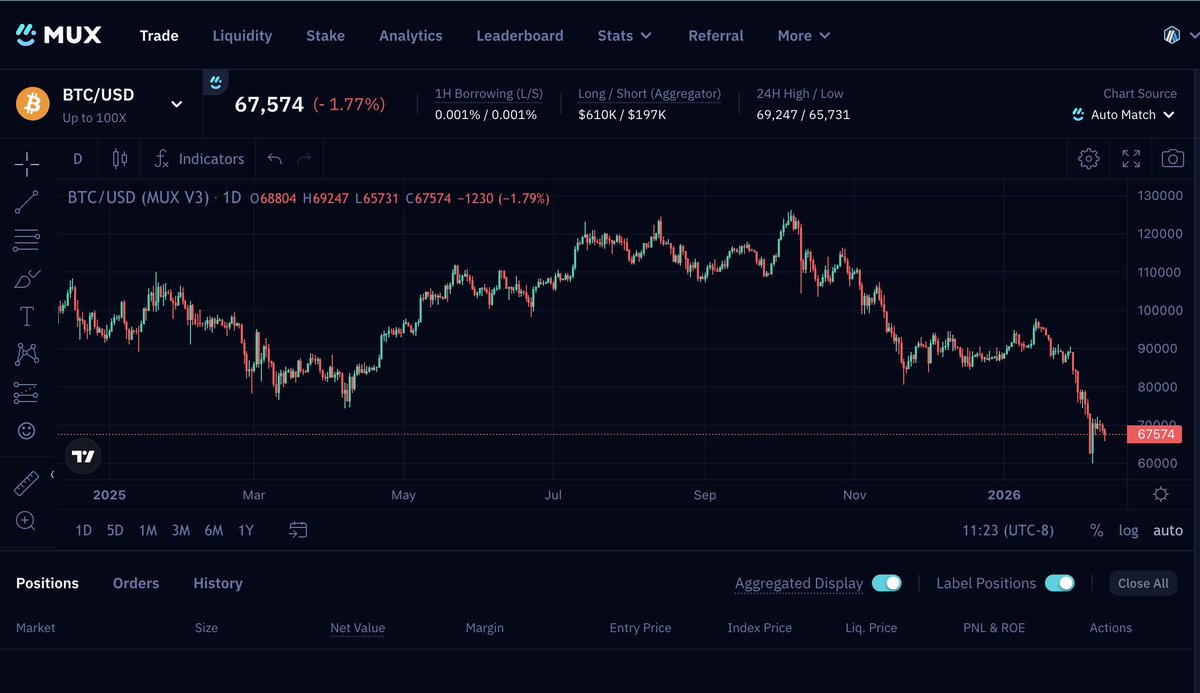
Task: Collapse the drawing toolbar arrow
Action: pos(52,475)
